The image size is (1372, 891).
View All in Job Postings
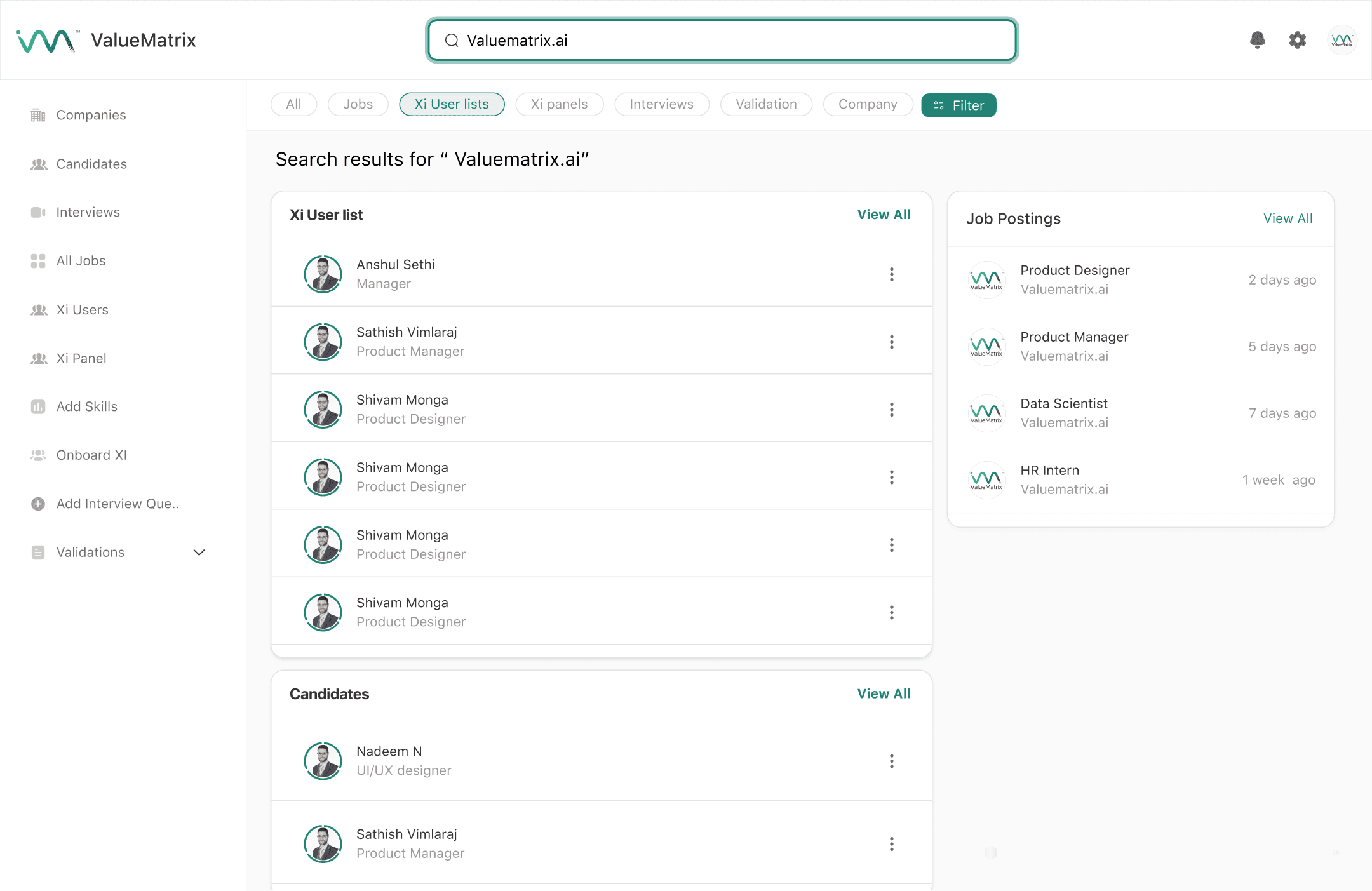pyautogui.click(x=1288, y=218)
